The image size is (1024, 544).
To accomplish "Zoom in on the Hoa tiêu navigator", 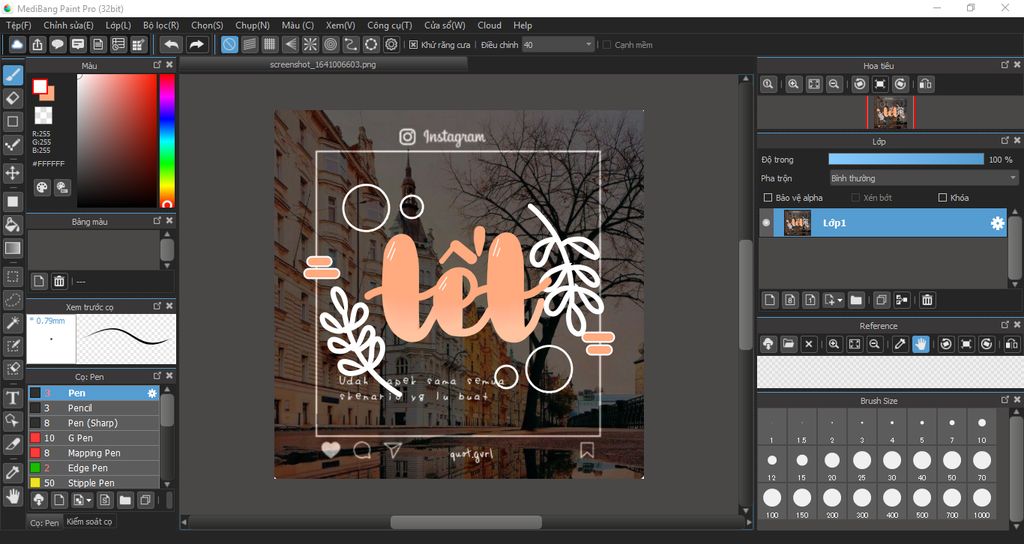I will coord(793,84).
